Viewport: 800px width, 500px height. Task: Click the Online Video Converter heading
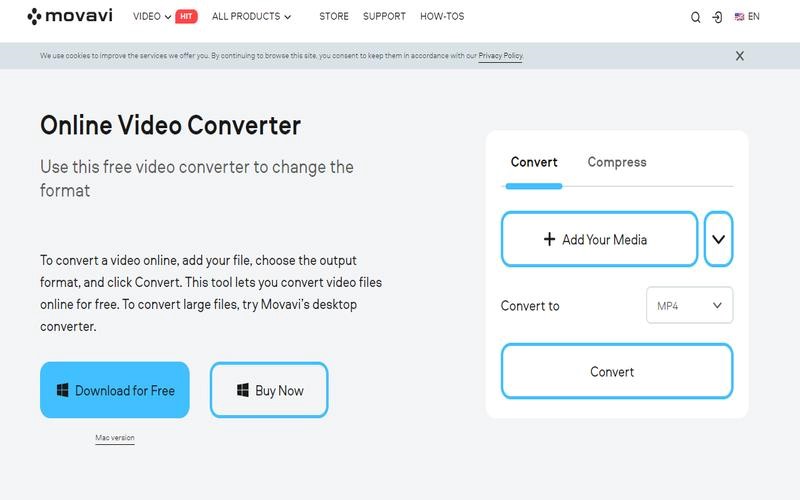170,126
